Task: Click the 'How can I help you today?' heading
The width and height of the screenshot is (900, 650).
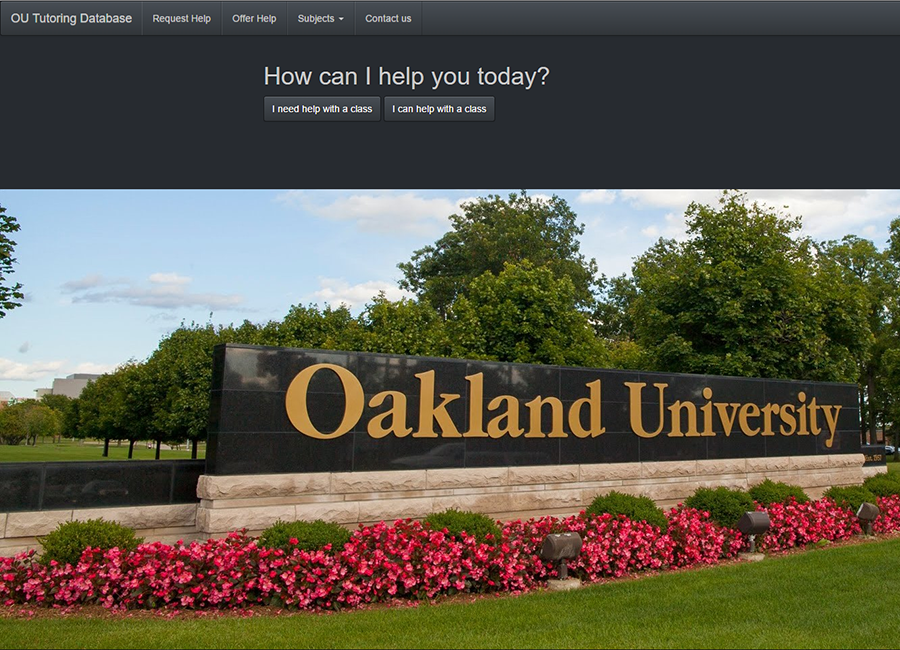Action: [406, 76]
